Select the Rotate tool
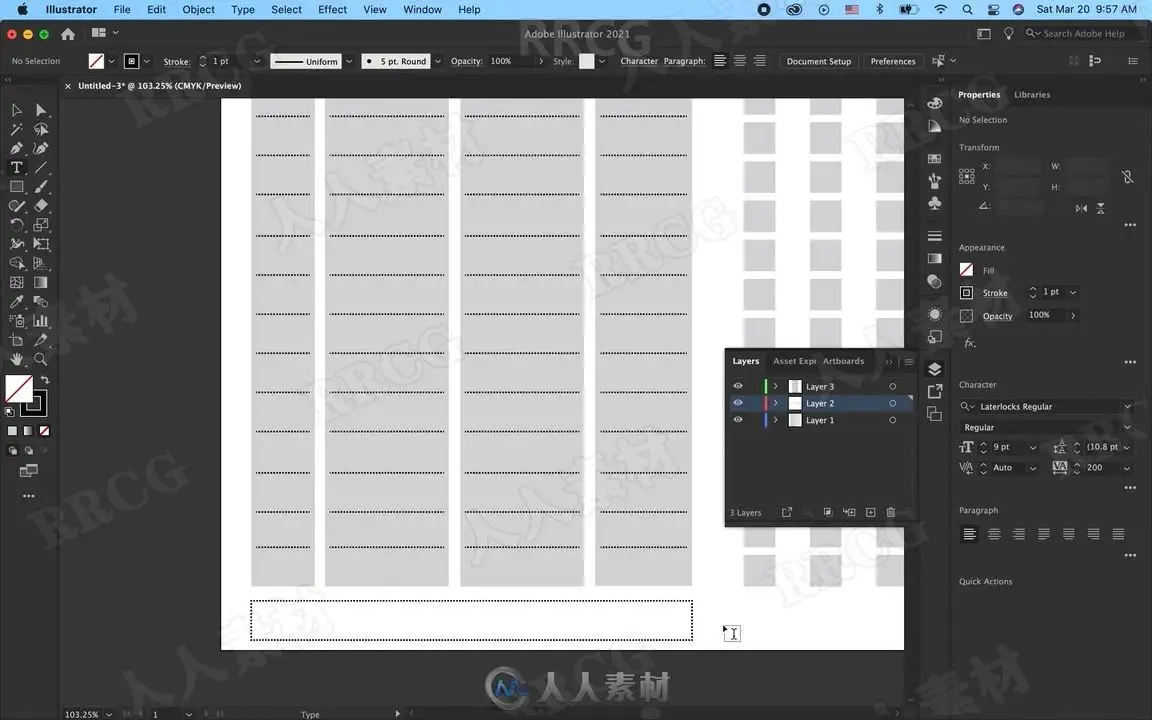Viewport: 1152px width, 720px height. [x=16, y=225]
